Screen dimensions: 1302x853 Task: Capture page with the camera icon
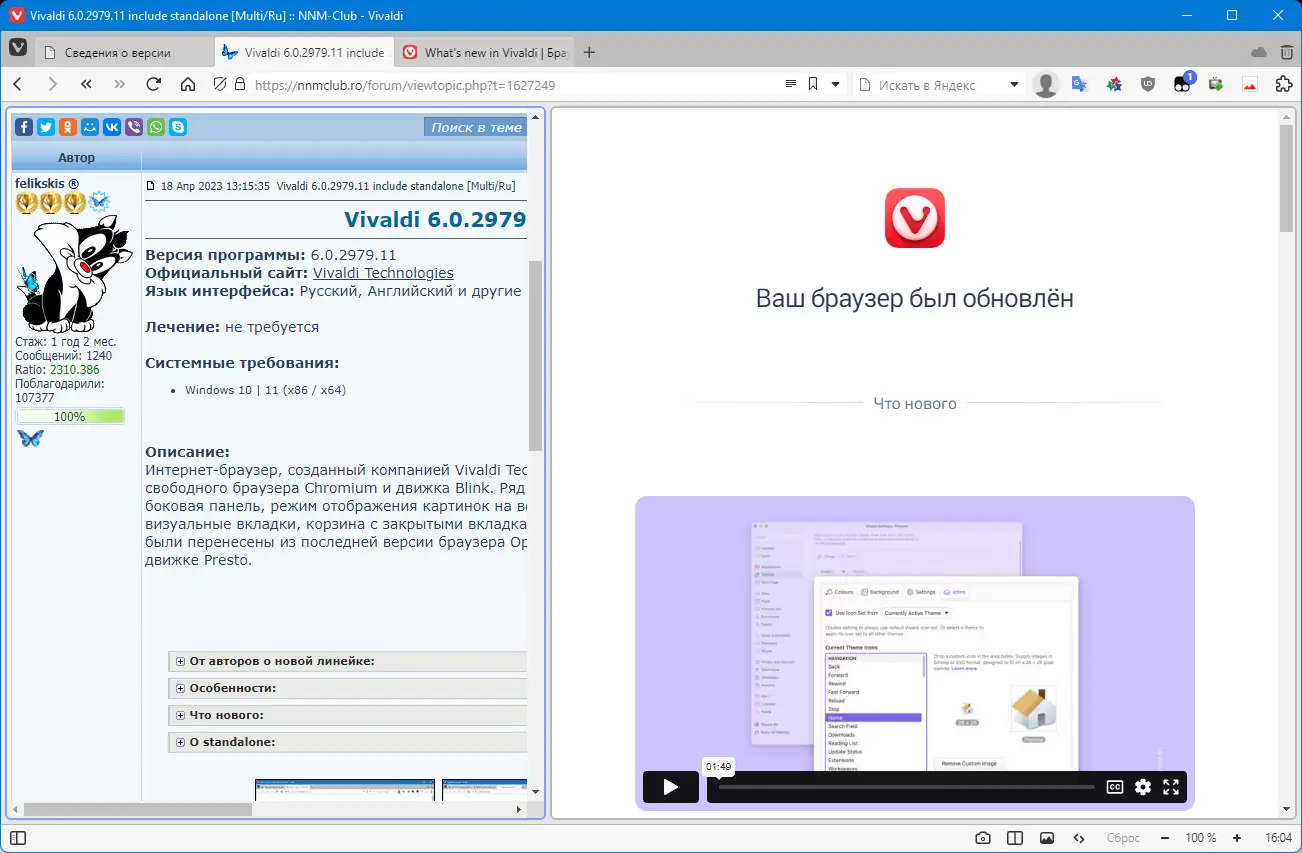click(983, 838)
